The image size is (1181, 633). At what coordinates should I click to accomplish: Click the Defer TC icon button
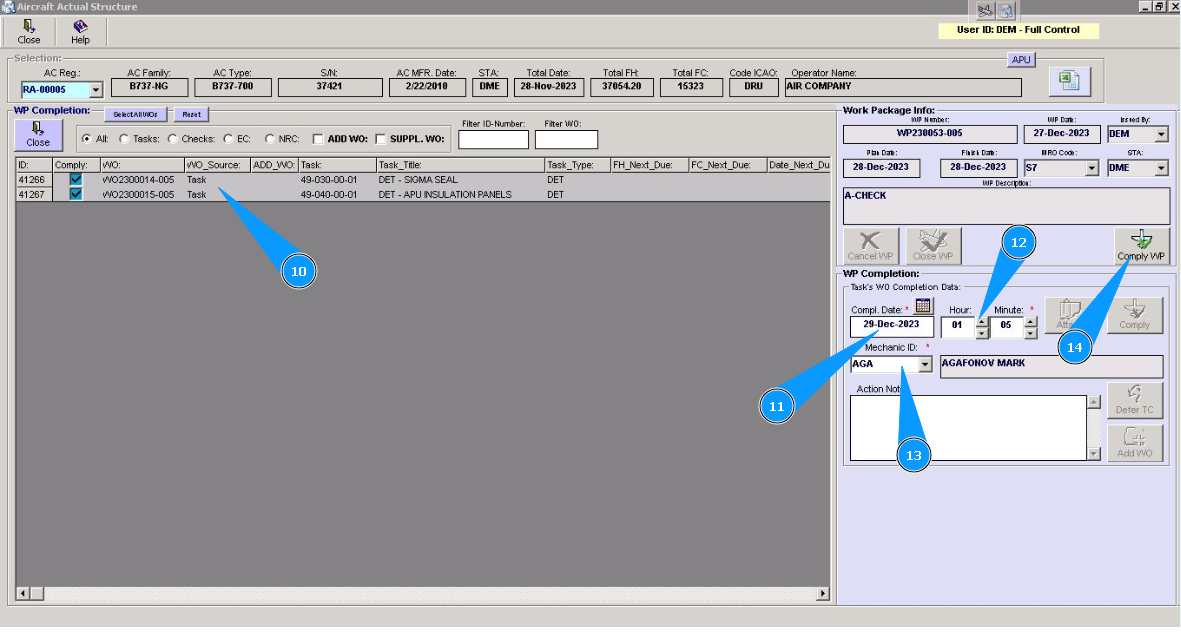pyautogui.click(x=1134, y=400)
